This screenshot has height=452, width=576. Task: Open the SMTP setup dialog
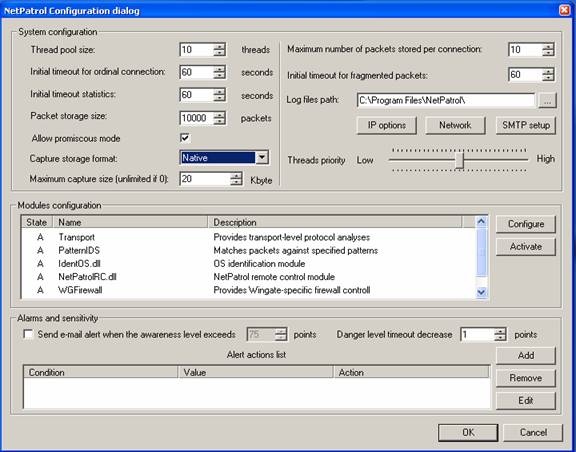tap(526, 125)
